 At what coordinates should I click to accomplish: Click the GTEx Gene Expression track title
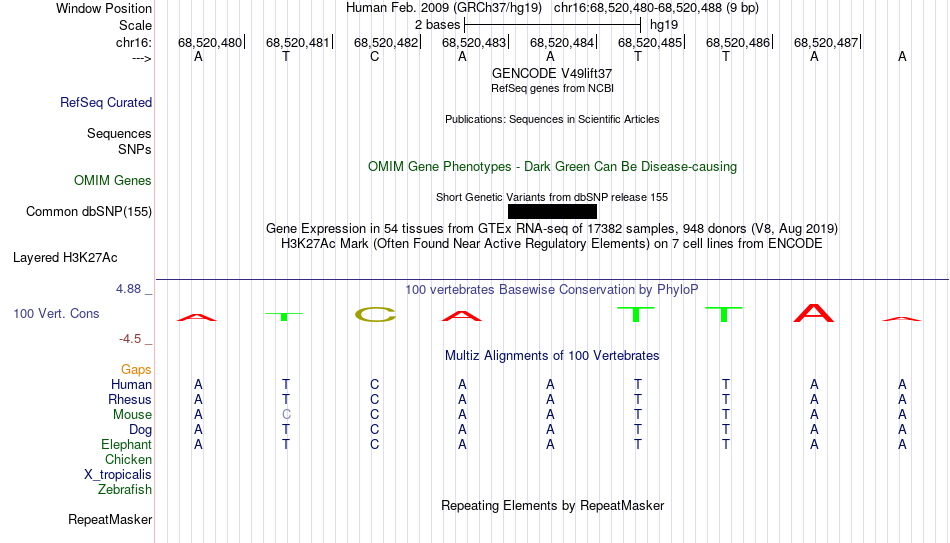click(x=552, y=228)
